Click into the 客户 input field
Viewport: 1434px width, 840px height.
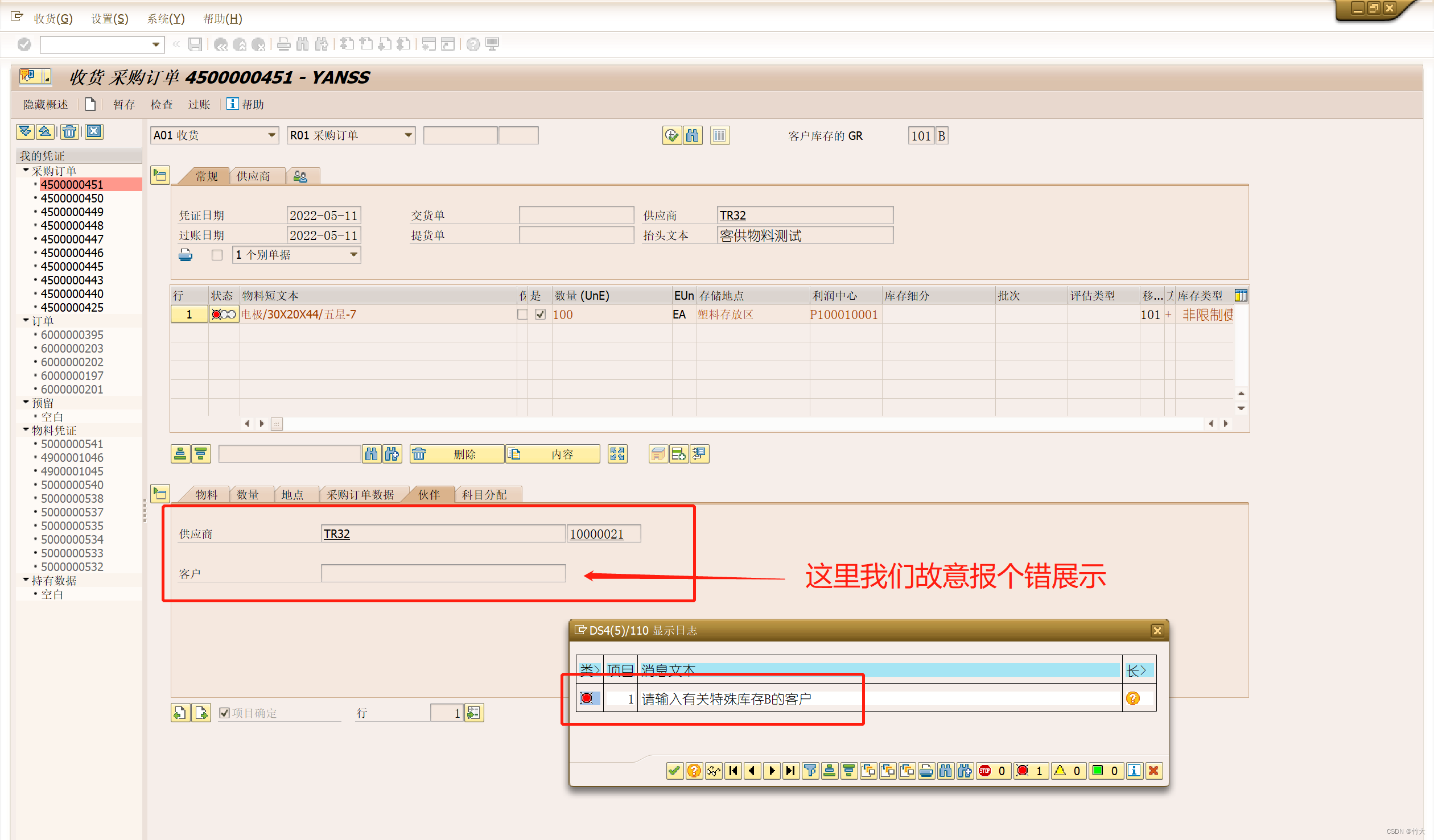(443, 573)
